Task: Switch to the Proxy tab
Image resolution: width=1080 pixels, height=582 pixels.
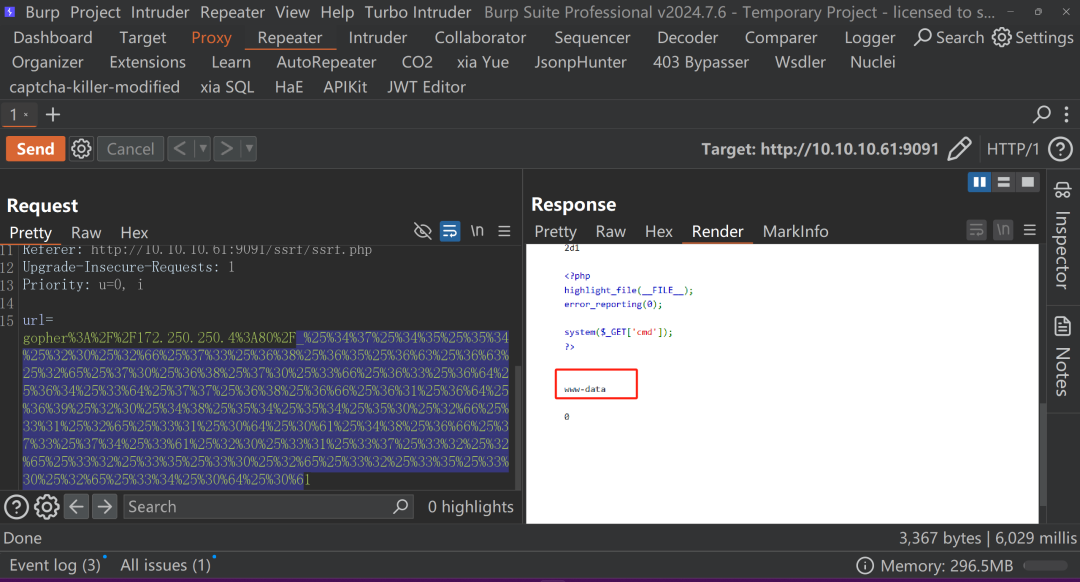Action: 211,38
